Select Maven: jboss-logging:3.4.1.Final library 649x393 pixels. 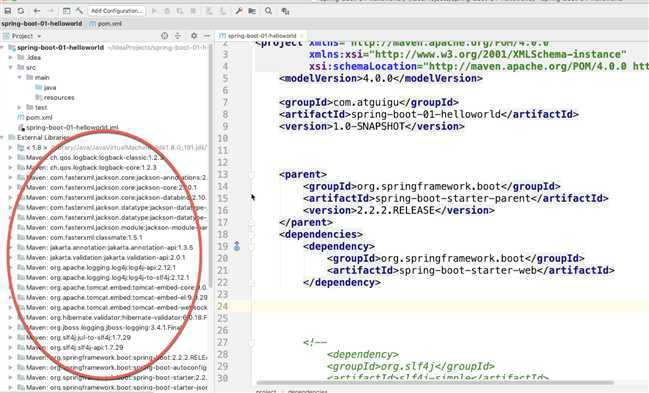point(99,327)
